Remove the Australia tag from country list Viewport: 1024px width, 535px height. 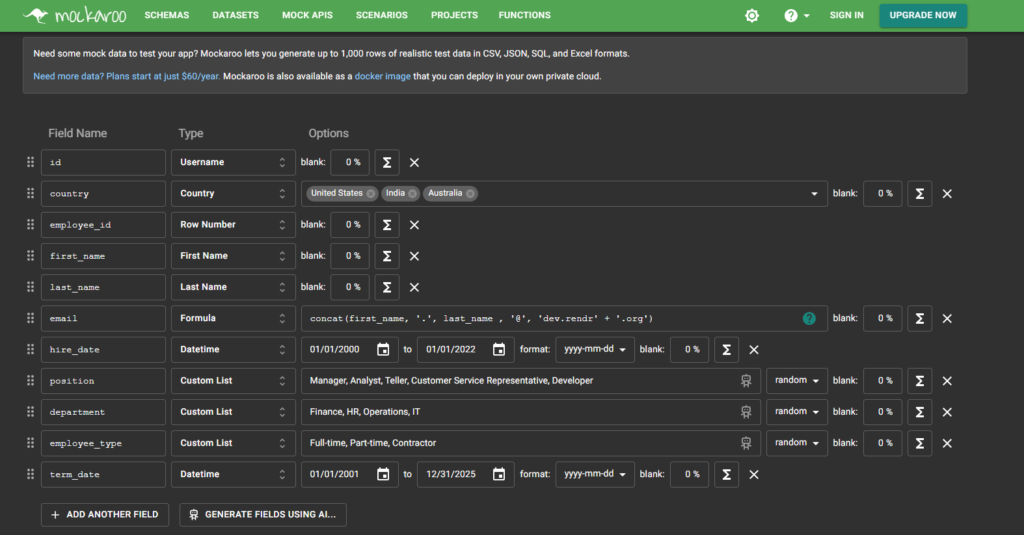pos(470,194)
